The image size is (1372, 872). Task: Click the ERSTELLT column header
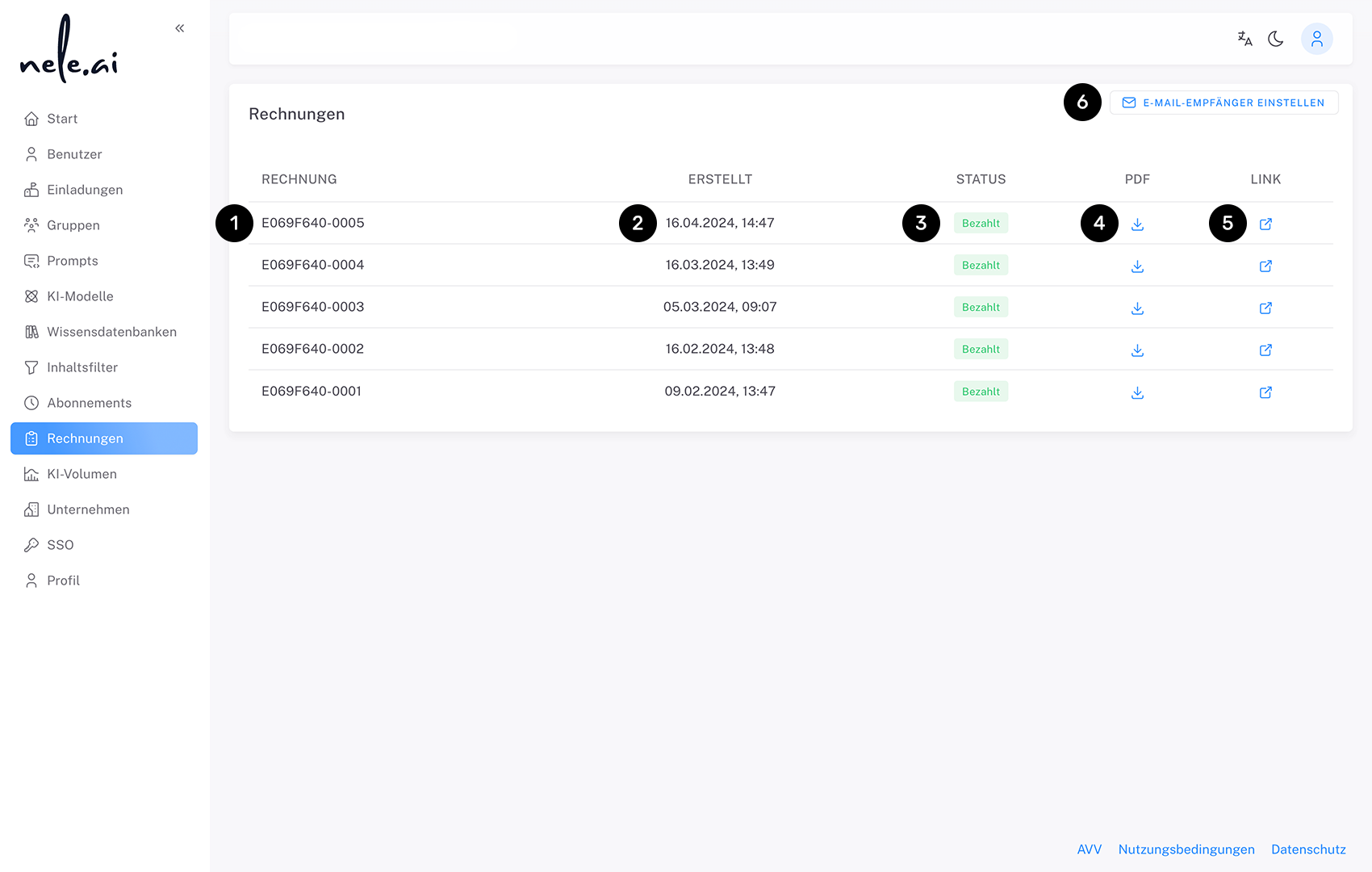pyautogui.click(x=720, y=179)
